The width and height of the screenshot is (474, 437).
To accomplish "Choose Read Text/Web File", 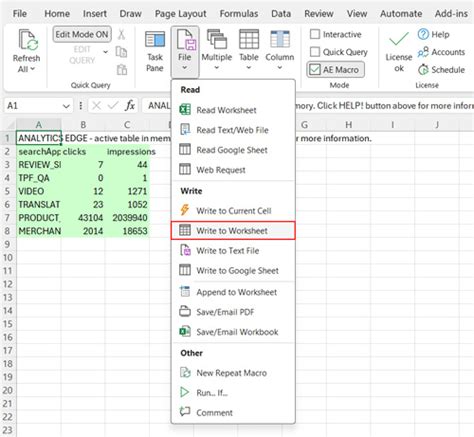I will 233,130.
